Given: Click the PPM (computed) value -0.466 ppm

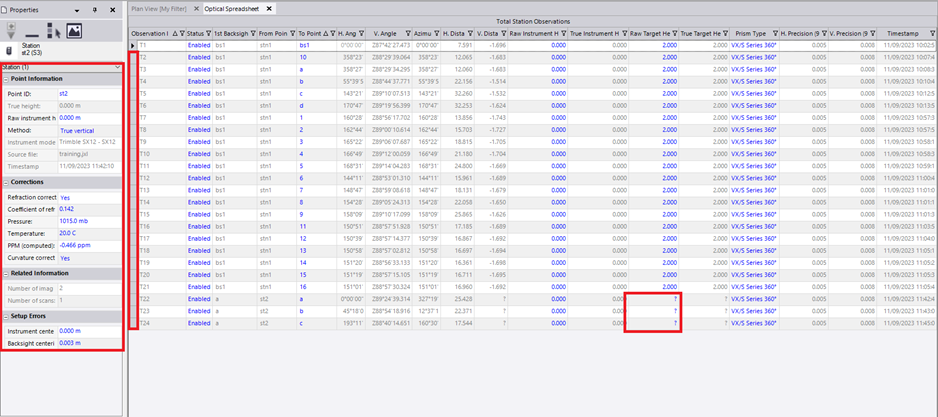Looking at the screenshot, I should [90, 245].
